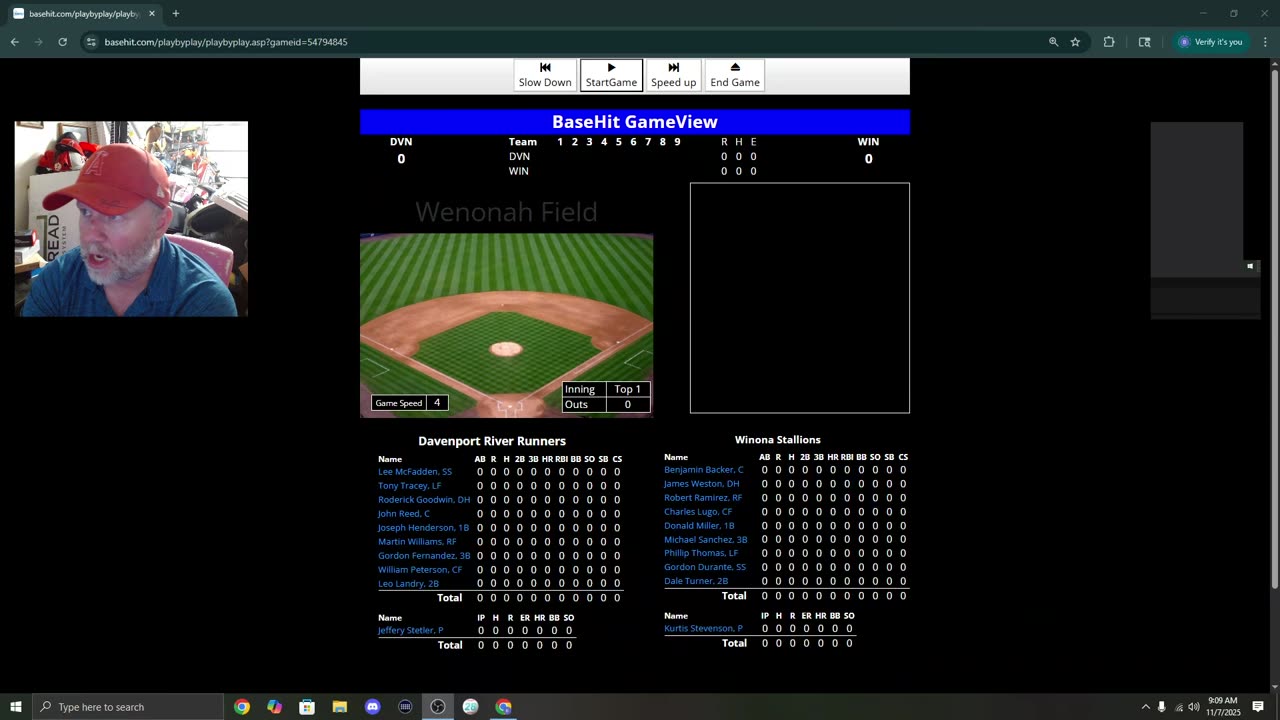Click the microphone tray icon
The width and height of the screenshot is (1280, 720).
tap(1162, 707)
